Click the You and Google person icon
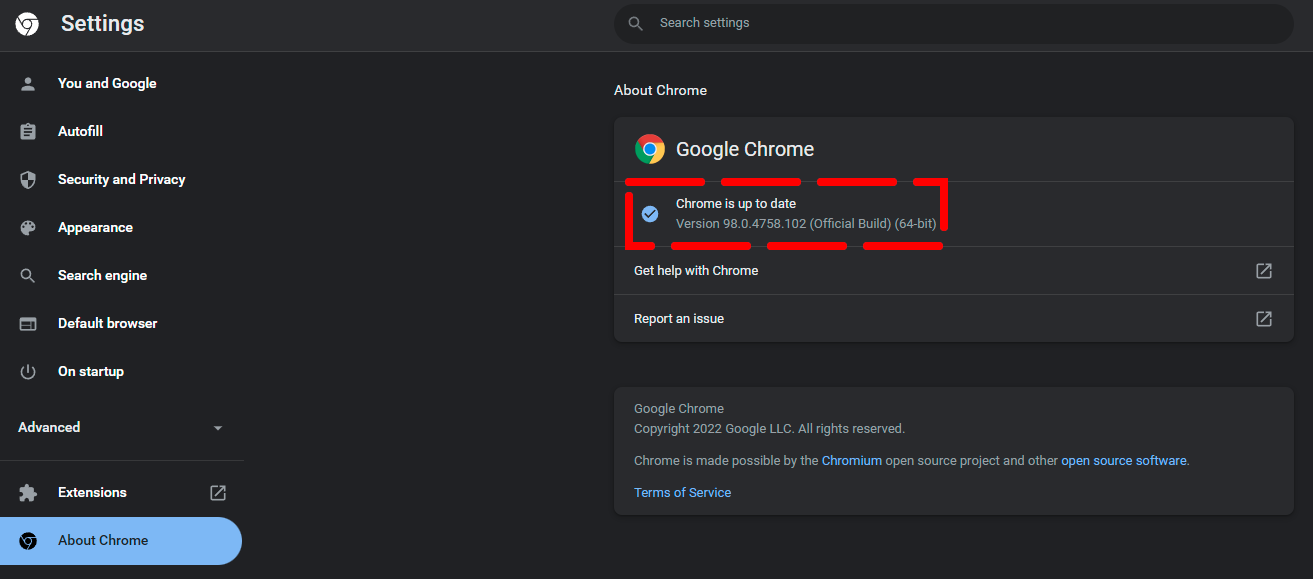1313x579 pixels. pos(28,84)
